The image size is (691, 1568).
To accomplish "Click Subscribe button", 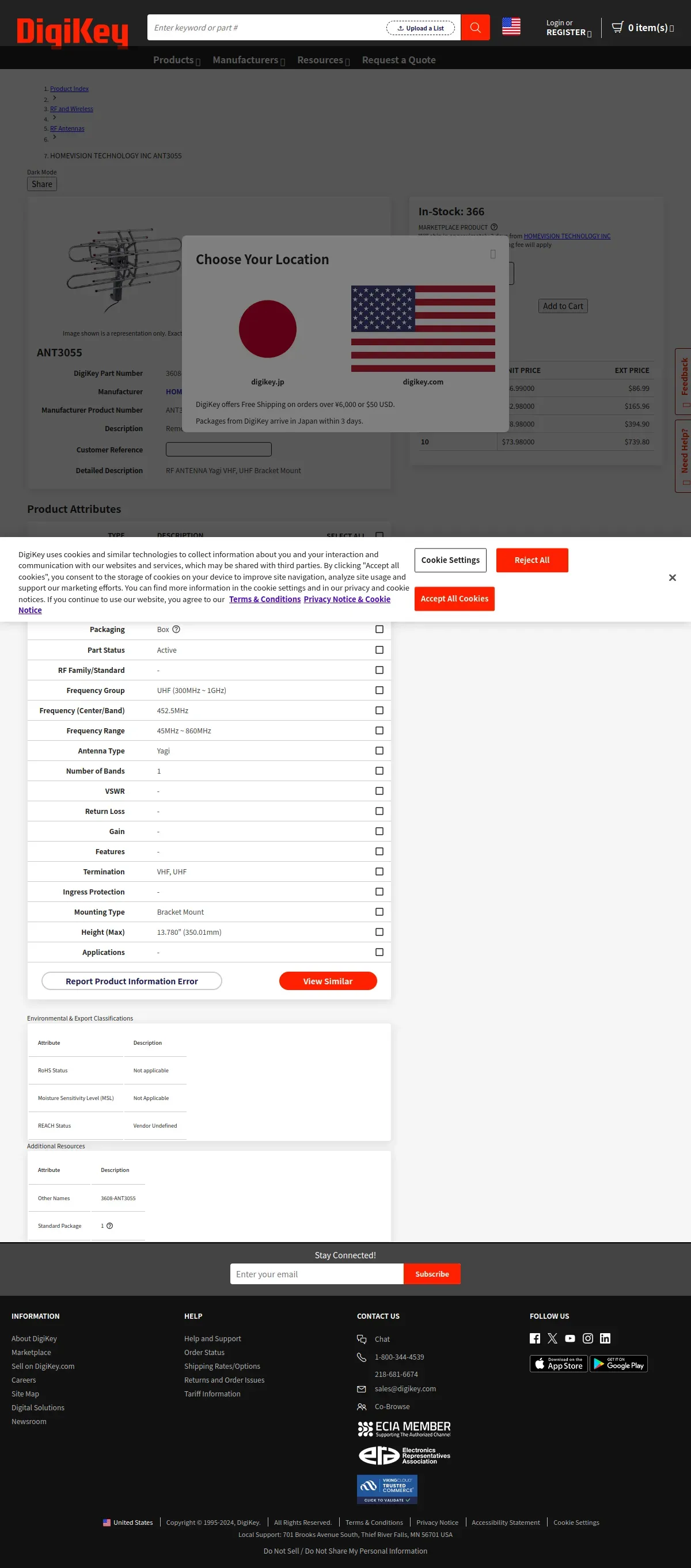I will coord(432,1274).
